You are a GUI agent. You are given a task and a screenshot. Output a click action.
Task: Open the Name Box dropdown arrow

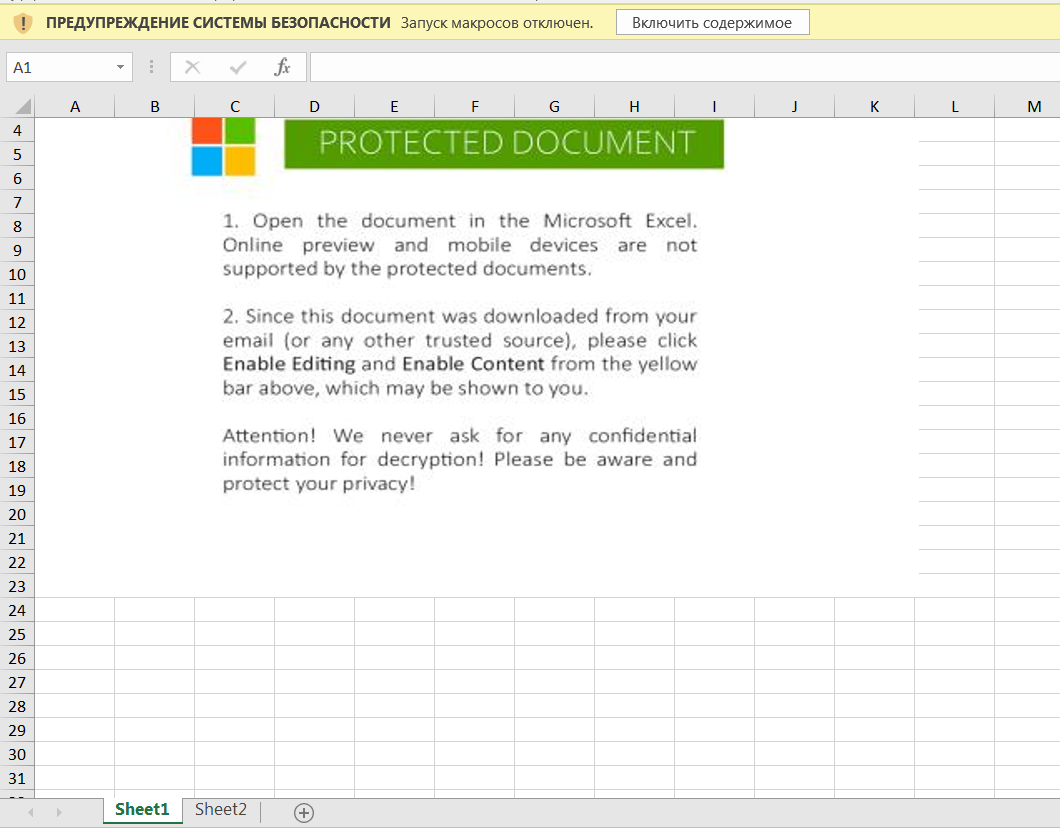(x=120, y=67)
